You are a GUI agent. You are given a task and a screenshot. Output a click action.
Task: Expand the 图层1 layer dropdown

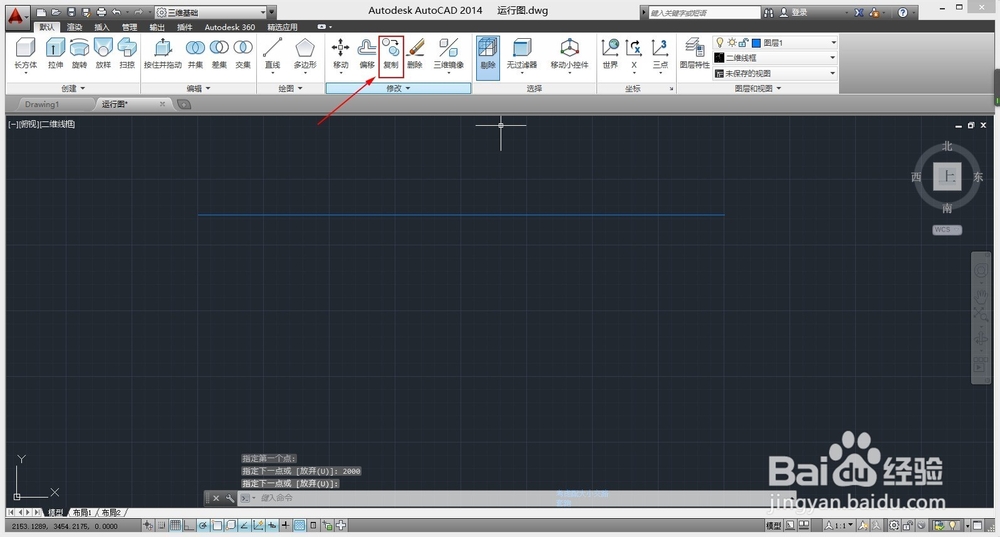point(833,43)
